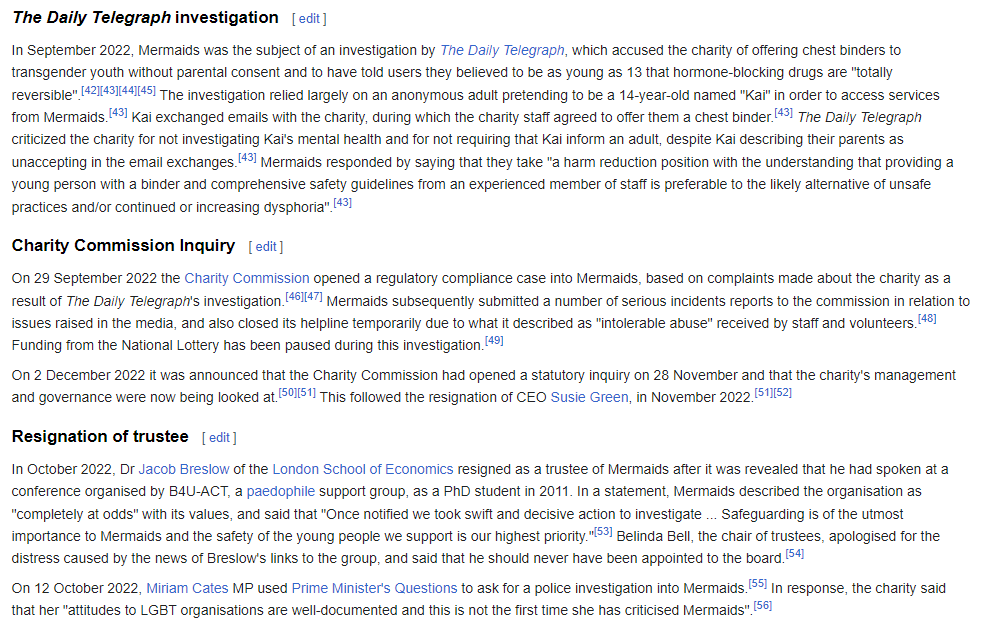Jump to citation 45
999x635 pixels.
click(x=147, y=90)
